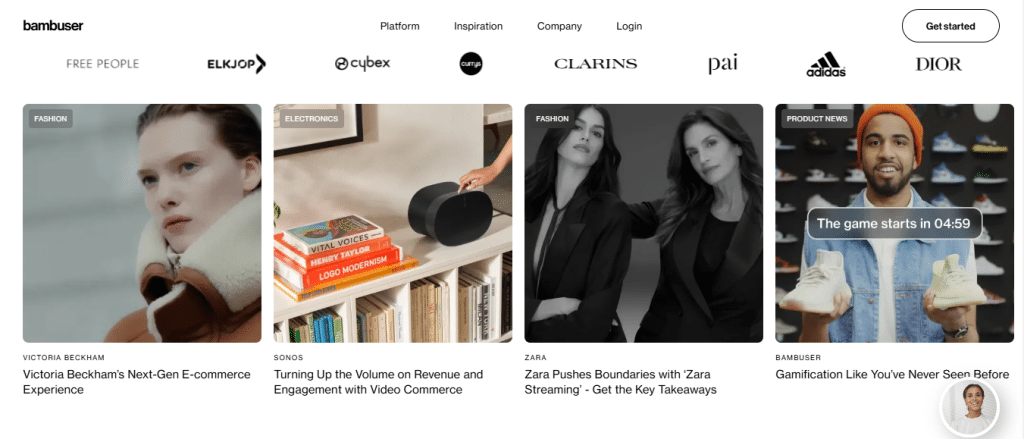
Task: Open the Inspiration menu
Action: (x=478, y=26)
